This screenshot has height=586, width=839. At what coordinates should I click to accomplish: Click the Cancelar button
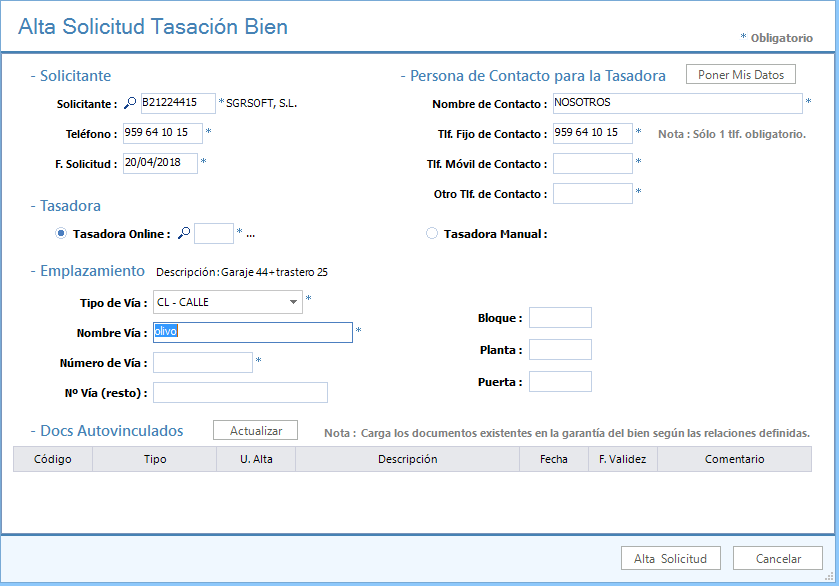pyautogui.click(x=777, y=558)
